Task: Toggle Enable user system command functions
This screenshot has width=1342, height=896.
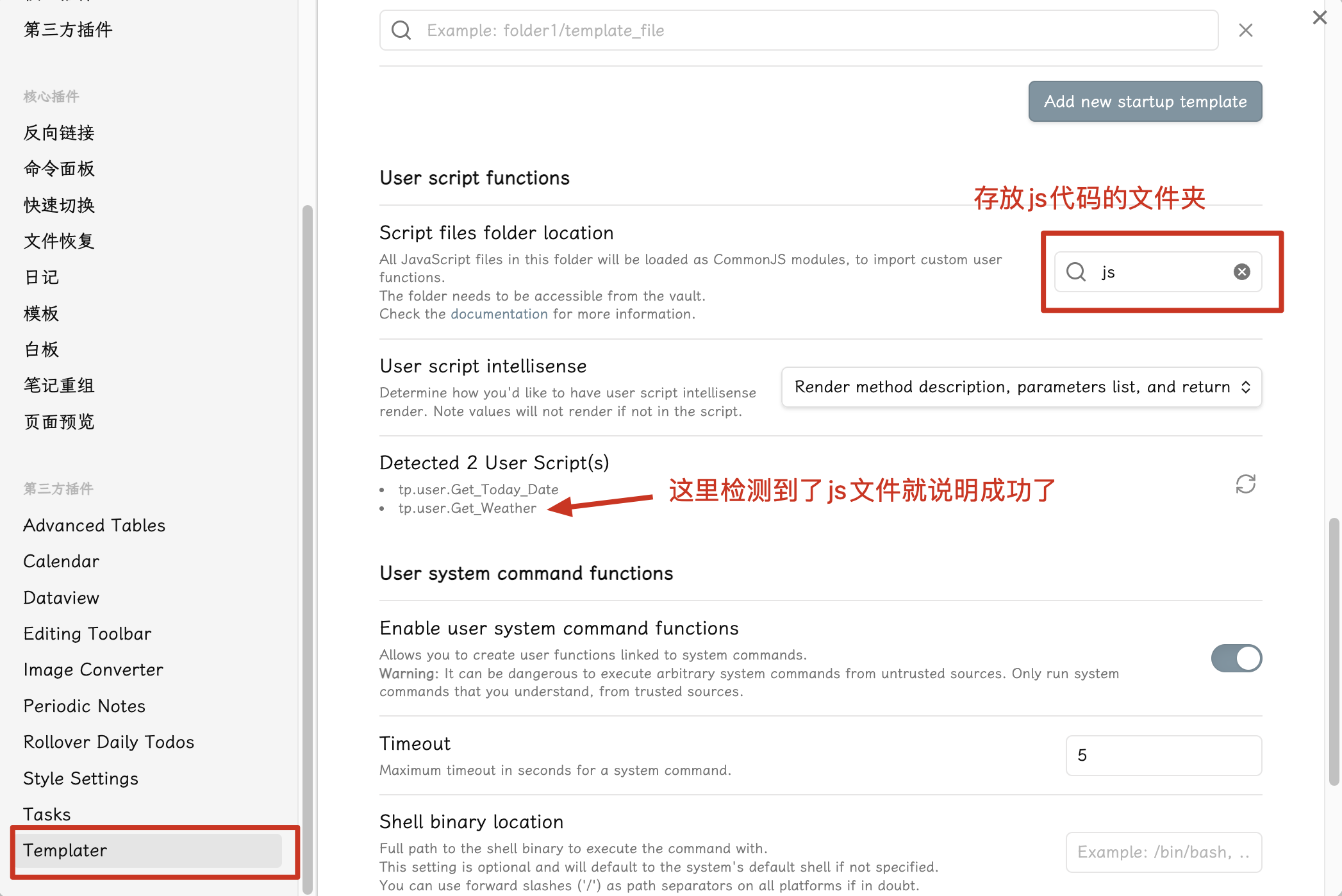Action: [x=1236, y=658]
